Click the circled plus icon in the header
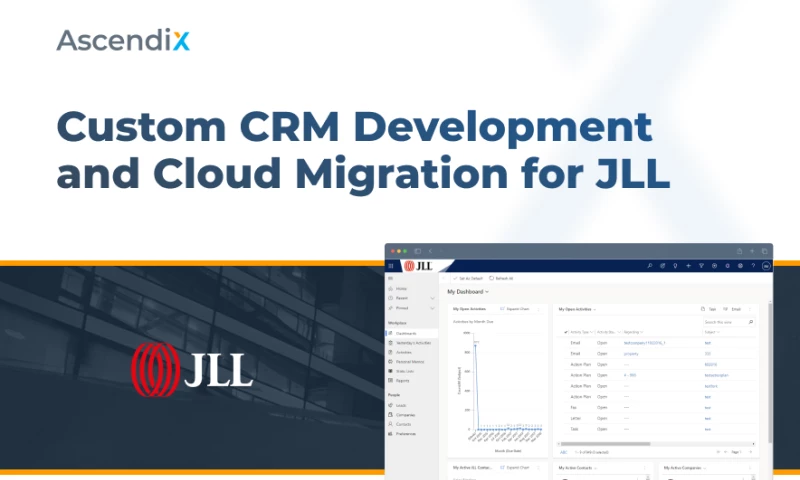The width and height of the screenshot is (800, 480). pos(714,266)
